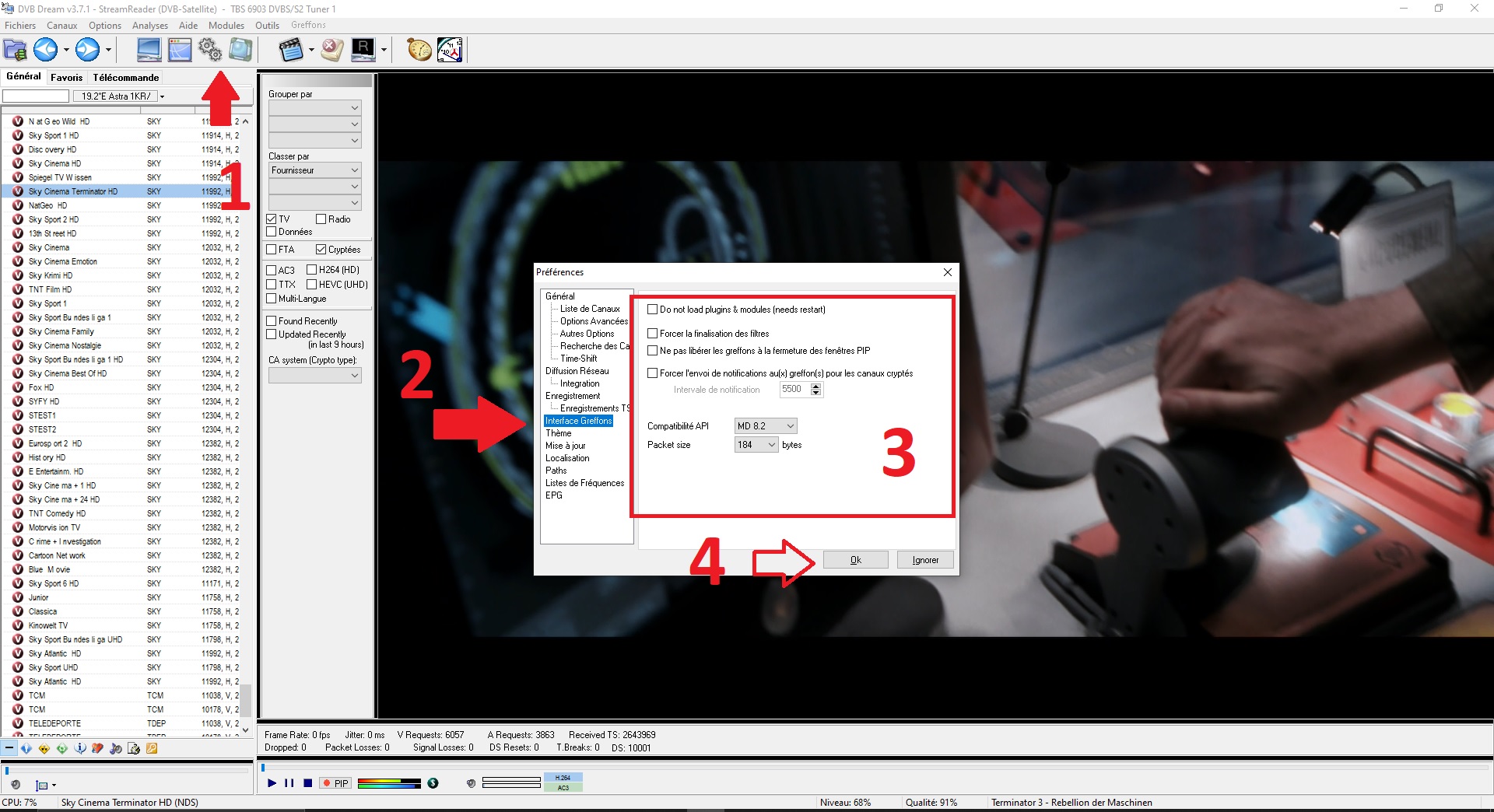Go to previous channel with blue left arrow

pos(45,50)
